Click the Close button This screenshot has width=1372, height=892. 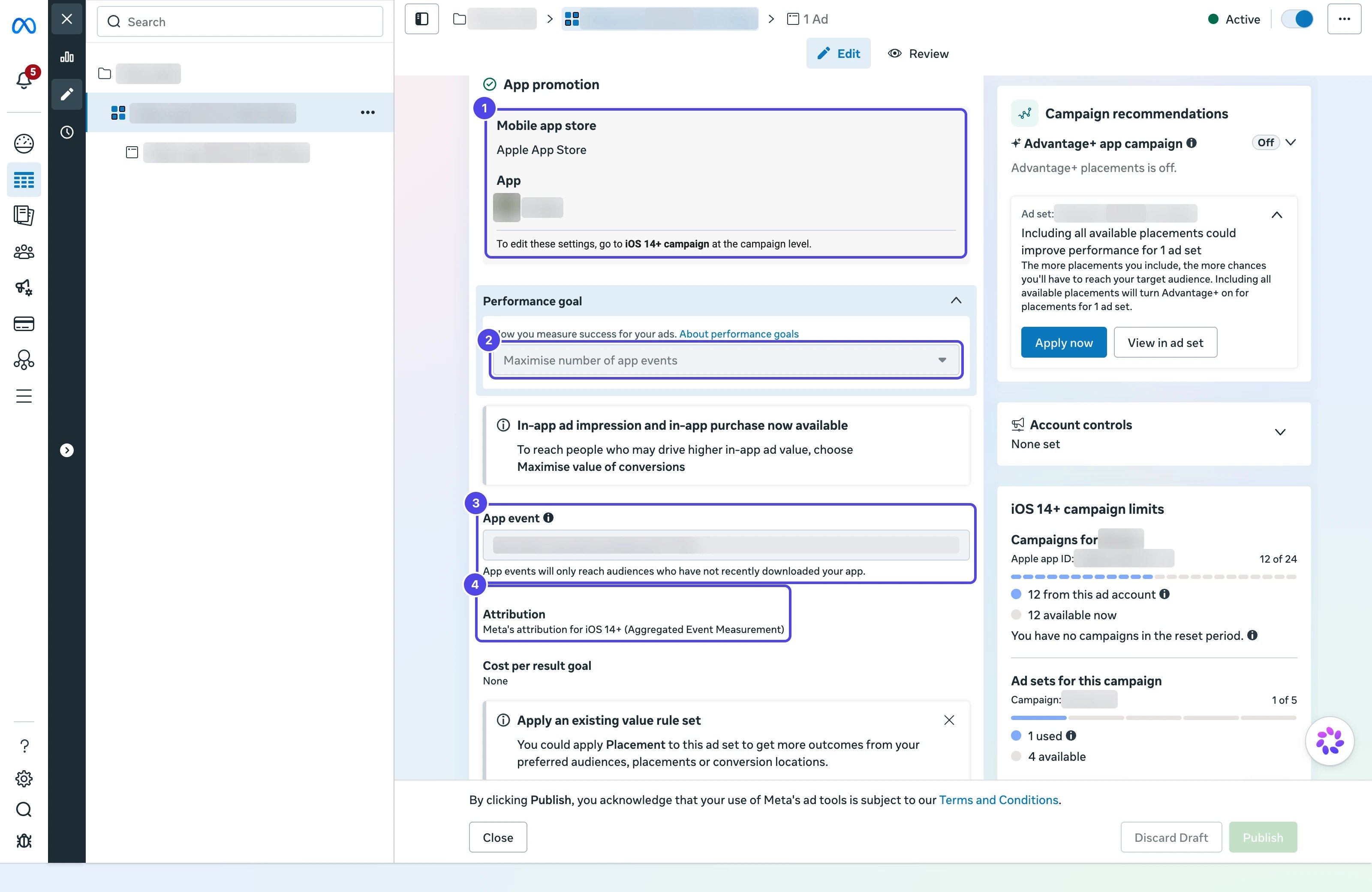tap(497, 837)
